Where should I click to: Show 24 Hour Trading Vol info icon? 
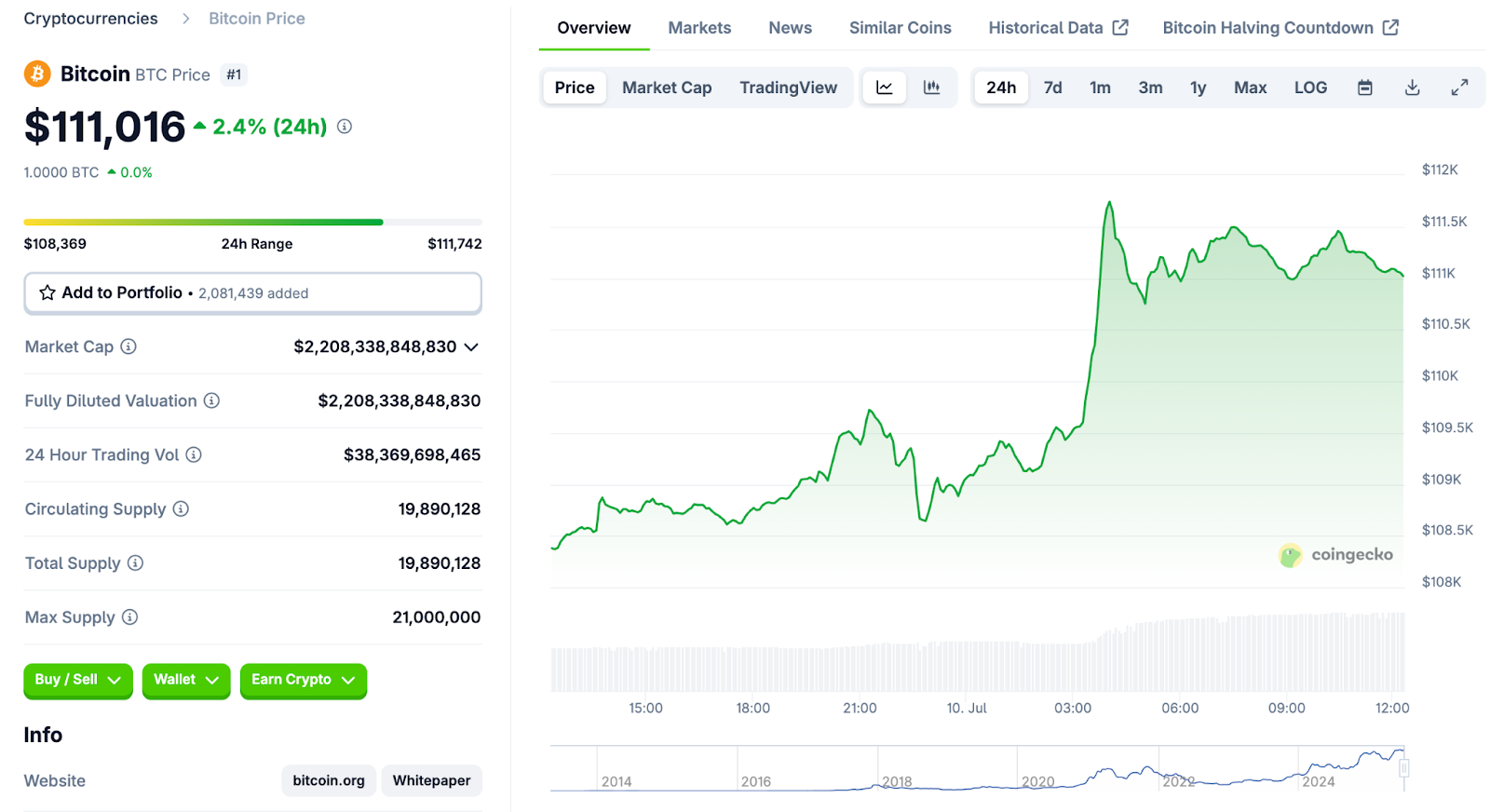point(194,454)
